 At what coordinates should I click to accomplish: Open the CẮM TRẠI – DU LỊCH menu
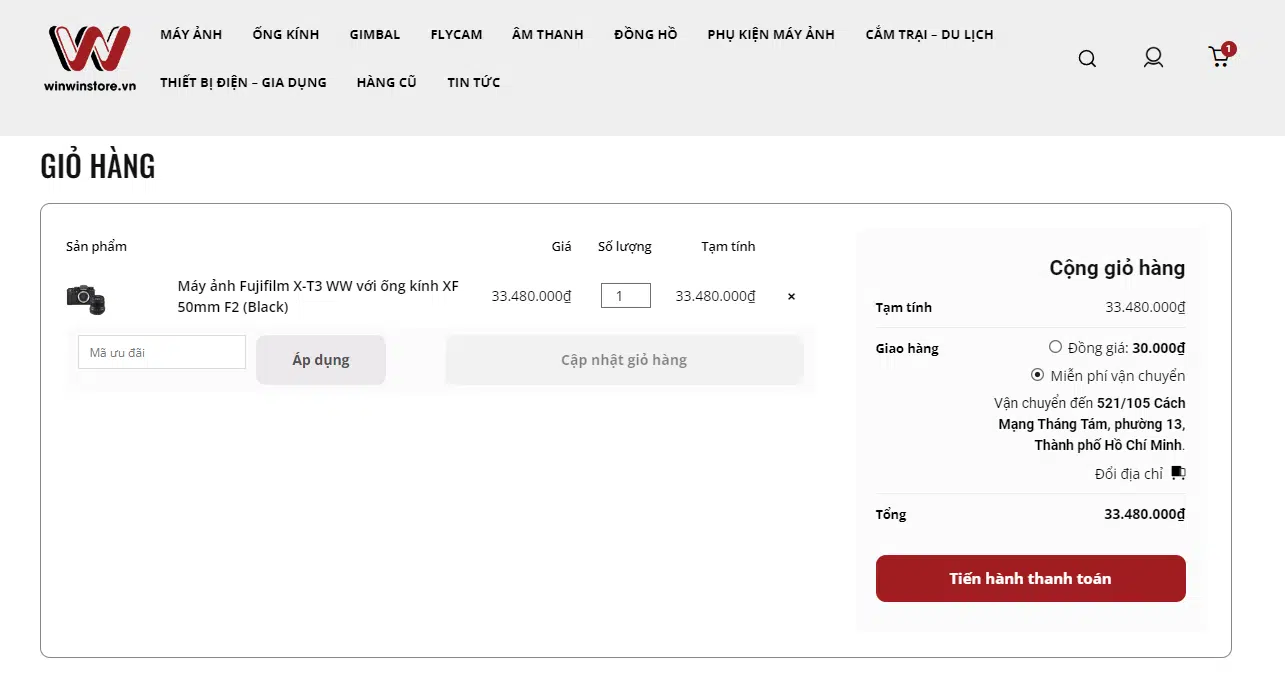pos(930,34)
